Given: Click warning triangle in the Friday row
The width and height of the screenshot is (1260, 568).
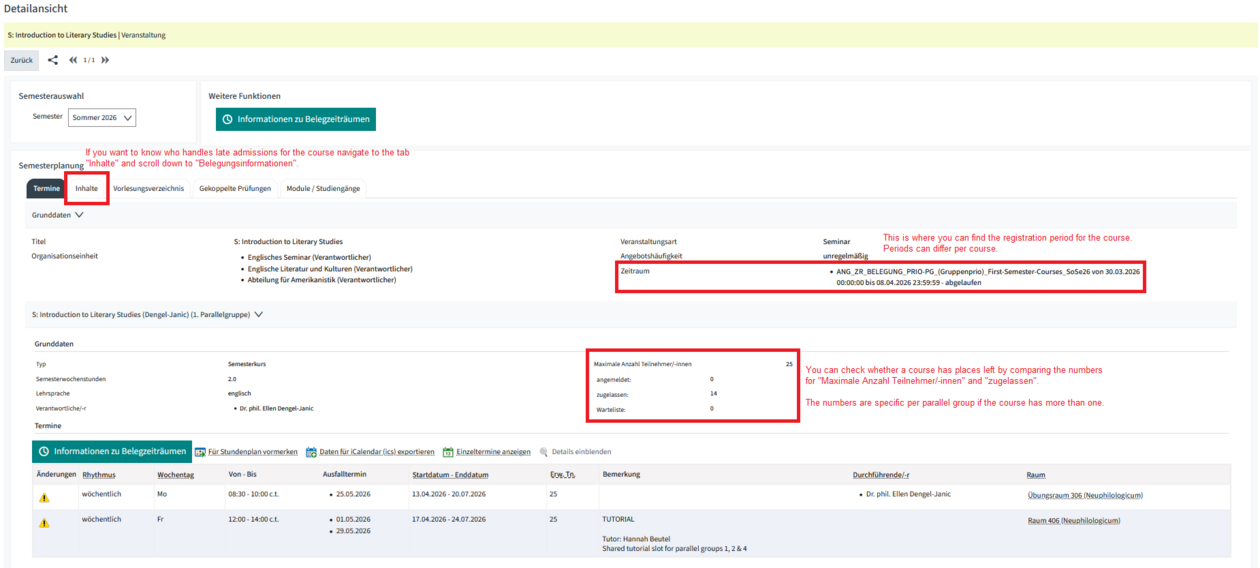Looking at the screenshot, I should click(44, 523).
